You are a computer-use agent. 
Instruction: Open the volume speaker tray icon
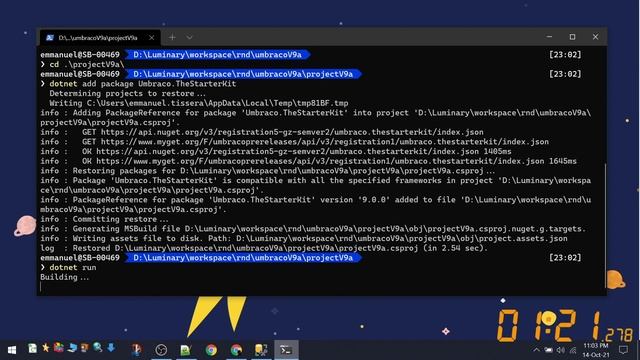pos(561,350)
